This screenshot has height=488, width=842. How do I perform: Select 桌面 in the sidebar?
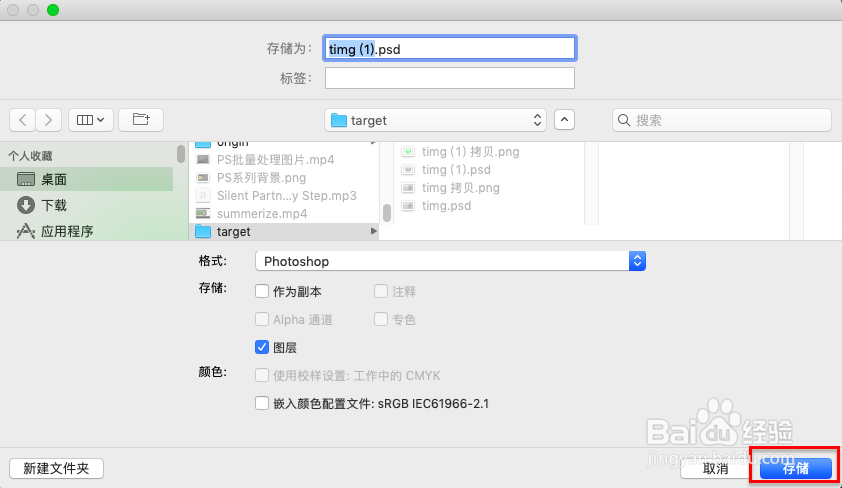tap(87, 179)
